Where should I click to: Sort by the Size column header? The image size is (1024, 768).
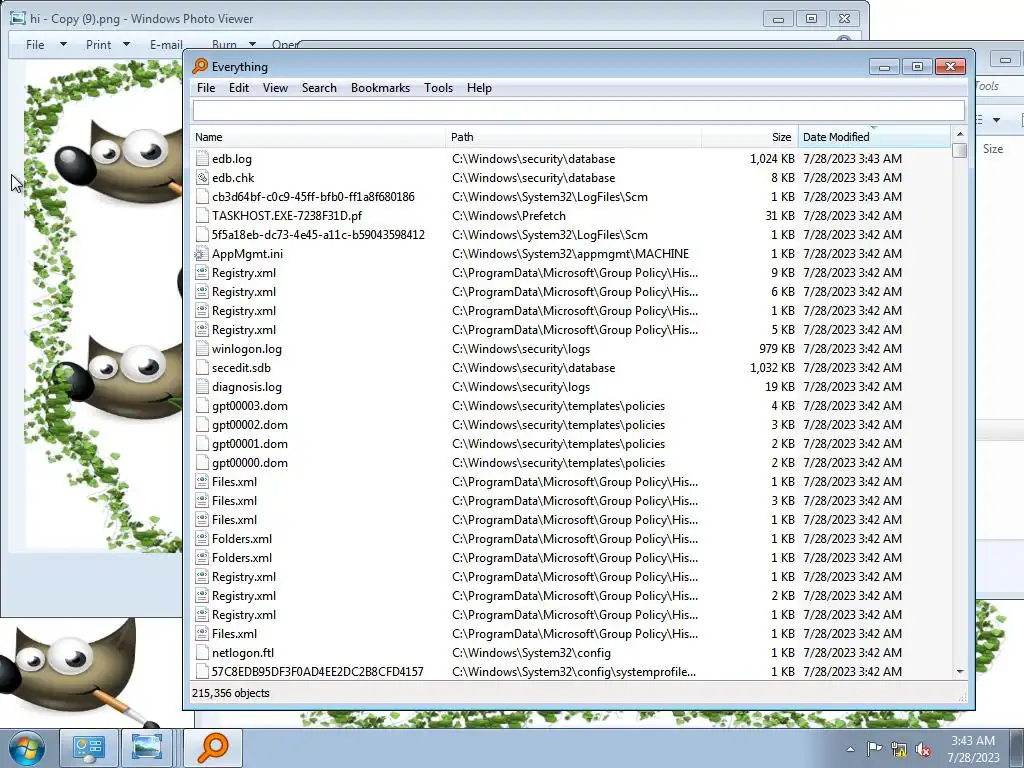click(750, 137)
